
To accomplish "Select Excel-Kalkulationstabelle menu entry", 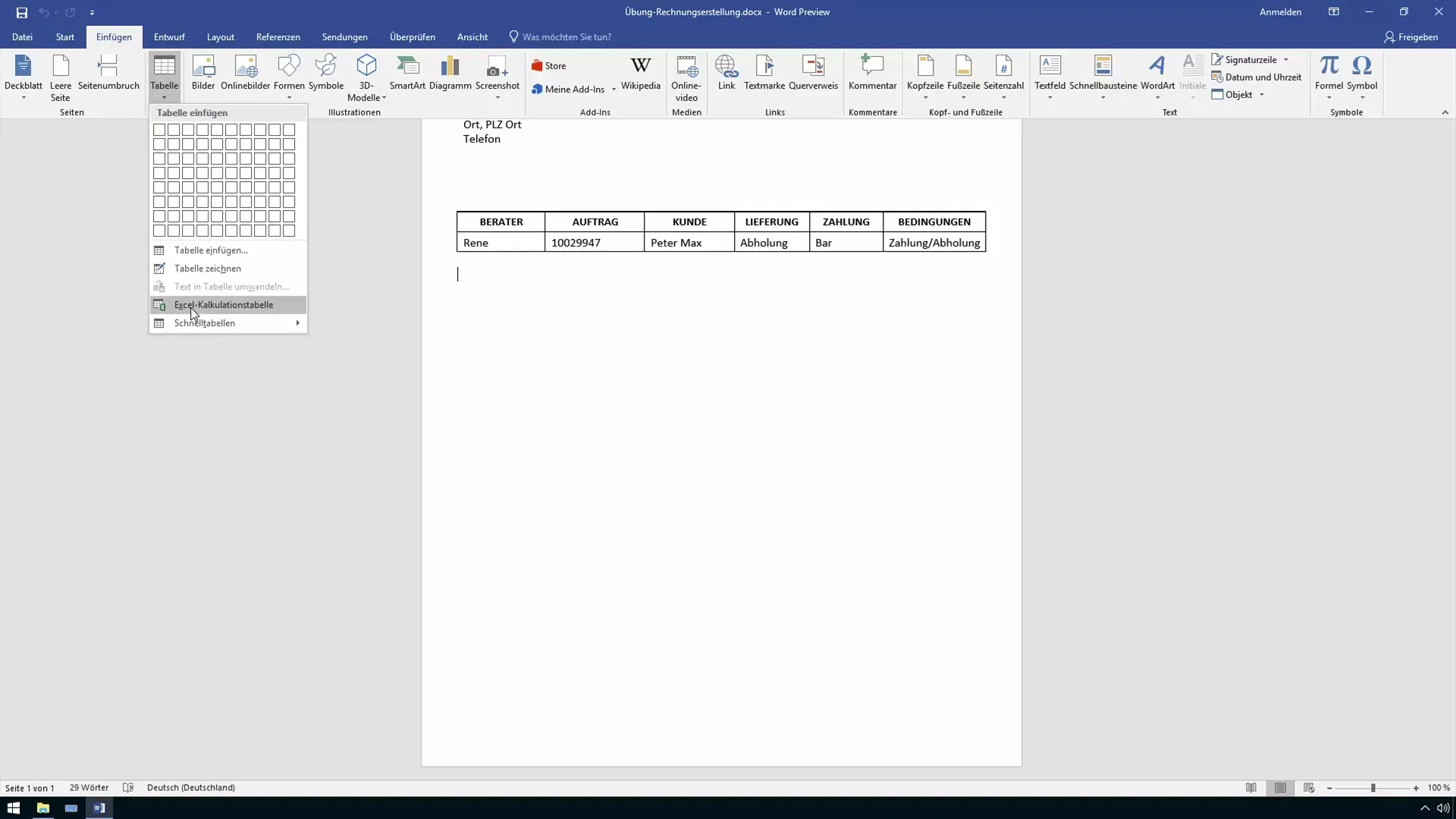I will click(228, 305).
